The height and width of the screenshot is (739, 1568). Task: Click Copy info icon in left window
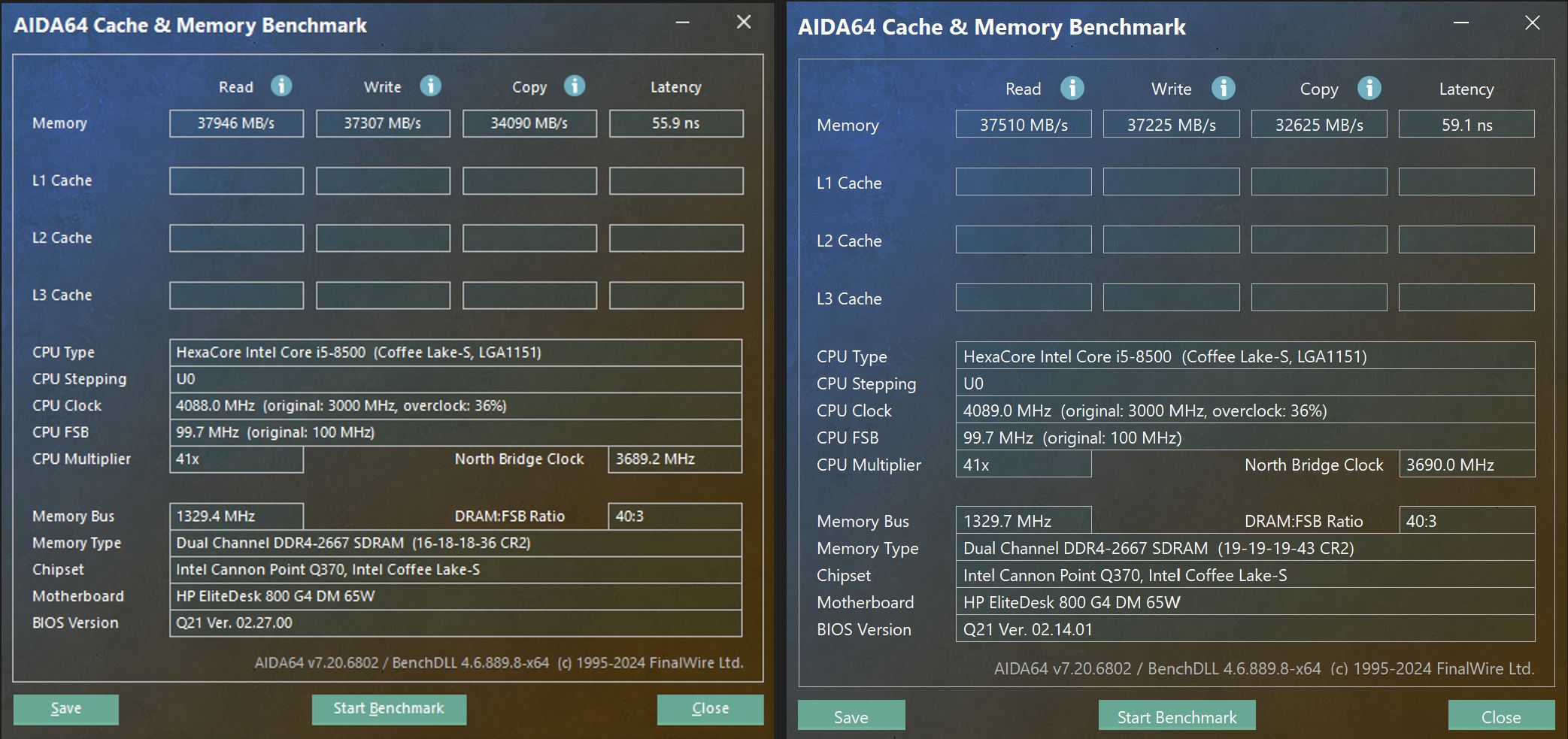tap(575, 86)
